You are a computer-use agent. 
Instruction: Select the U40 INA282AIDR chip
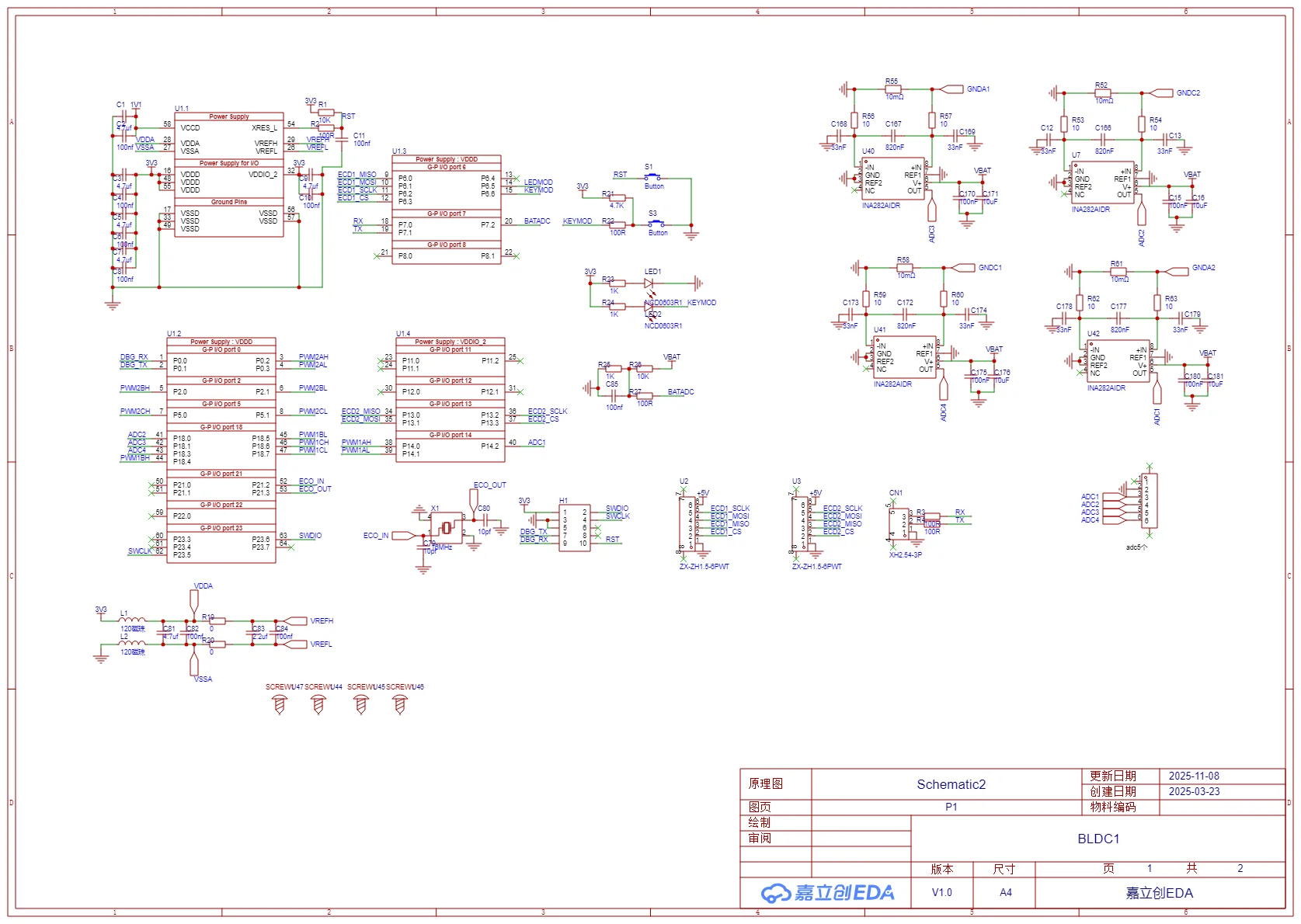click(x=893, y=179)
